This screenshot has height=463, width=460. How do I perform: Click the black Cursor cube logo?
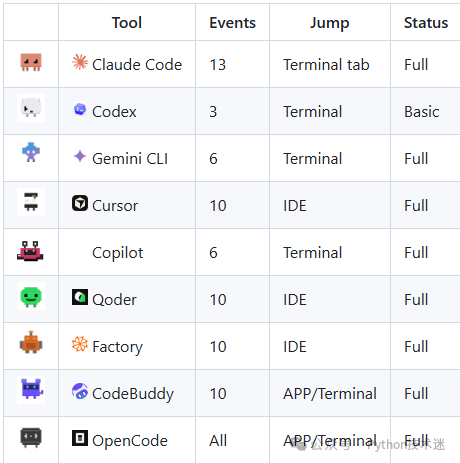(80, 203)
